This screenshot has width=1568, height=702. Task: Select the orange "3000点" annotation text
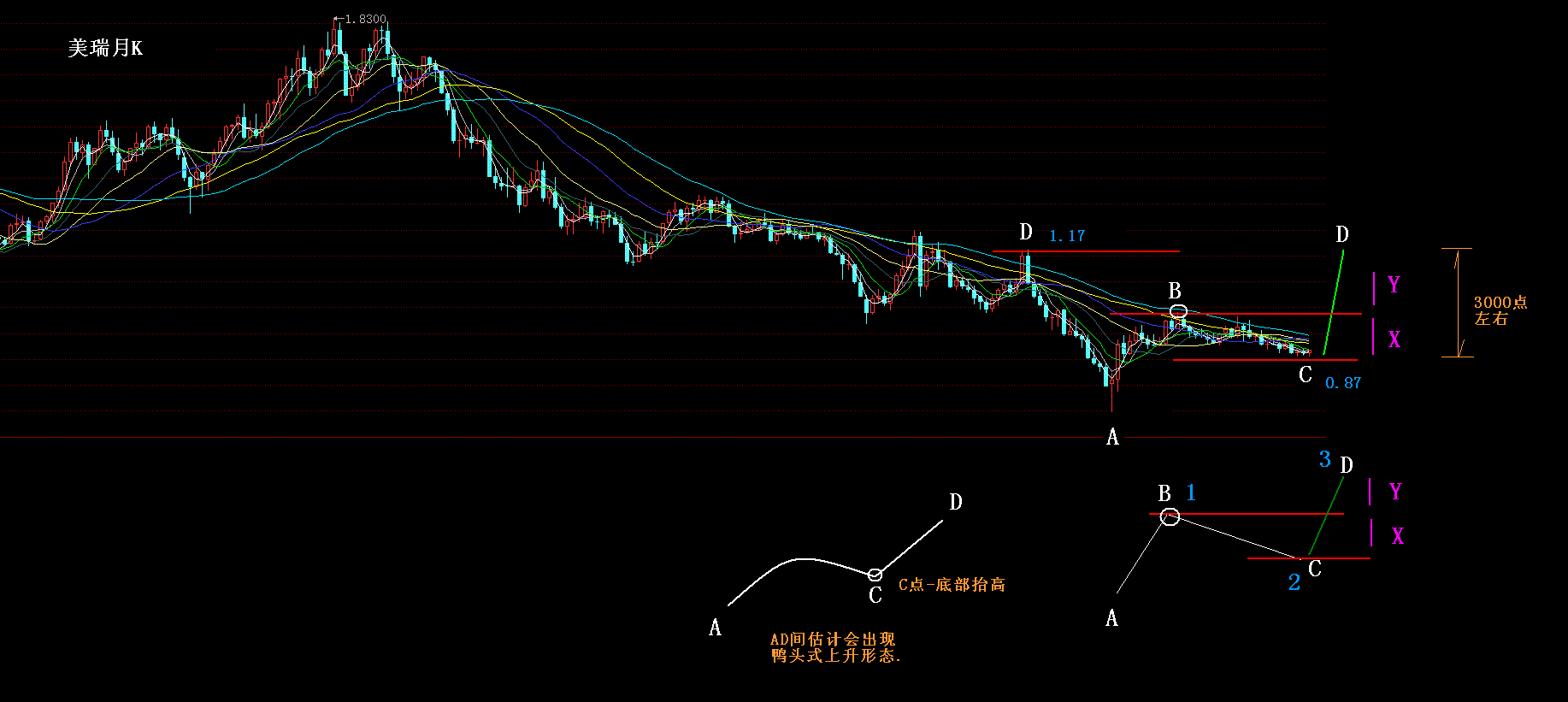click(1500, 303)
